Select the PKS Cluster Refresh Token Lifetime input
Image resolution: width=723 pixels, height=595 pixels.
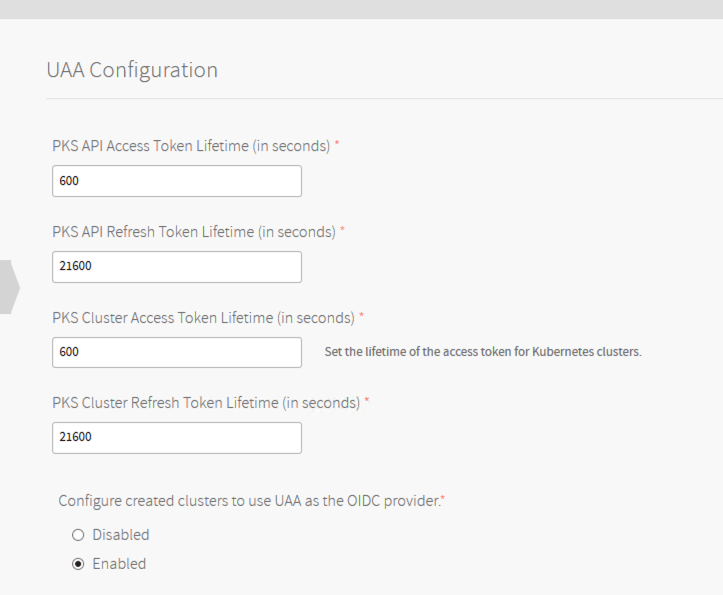pos(176,437)
